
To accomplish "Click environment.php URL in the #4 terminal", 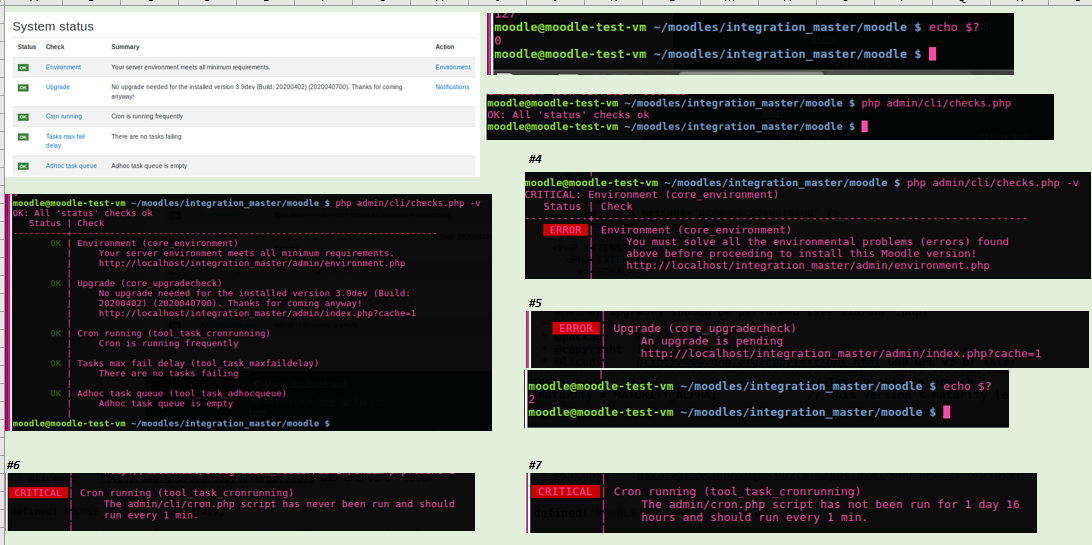I will (x=808, y=265).
